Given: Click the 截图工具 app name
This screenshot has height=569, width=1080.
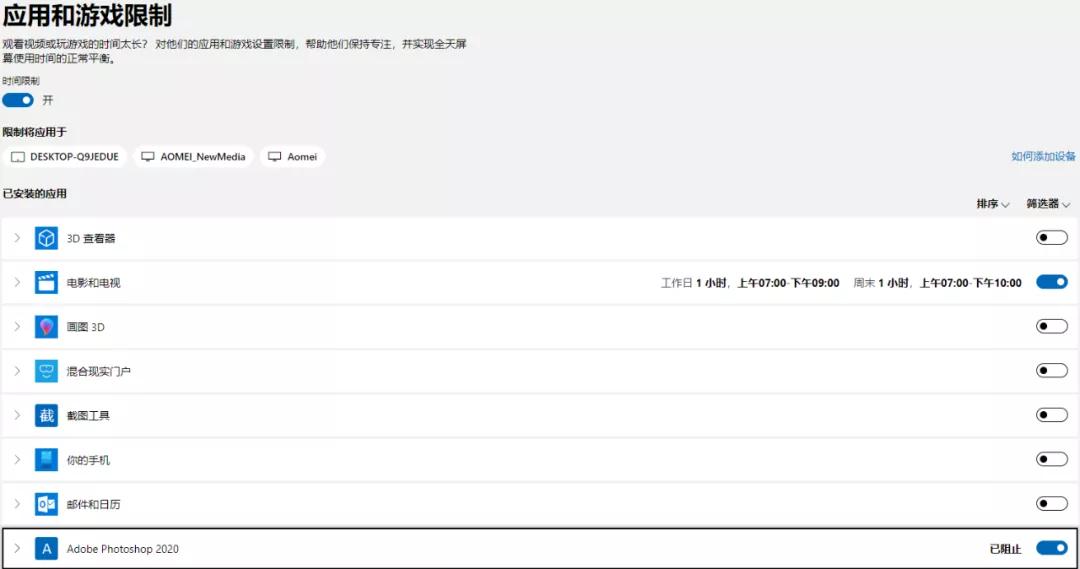Looking at the screenshot, I should (x=88, y=415).
